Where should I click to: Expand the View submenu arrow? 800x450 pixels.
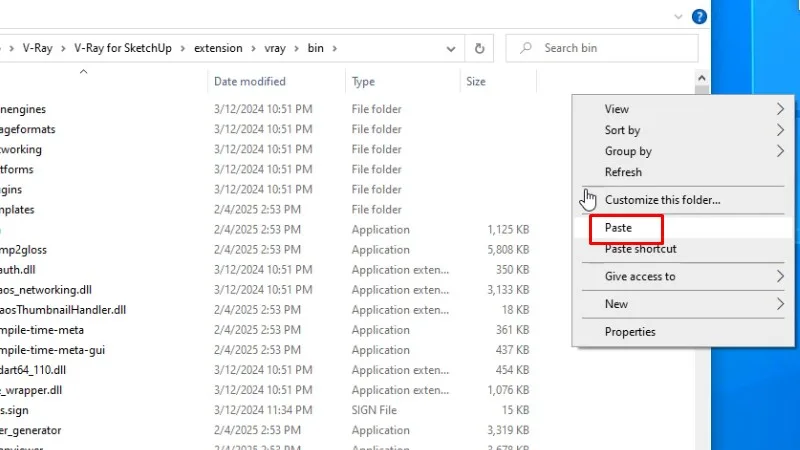pyautogui.click(x=780, y=109)
